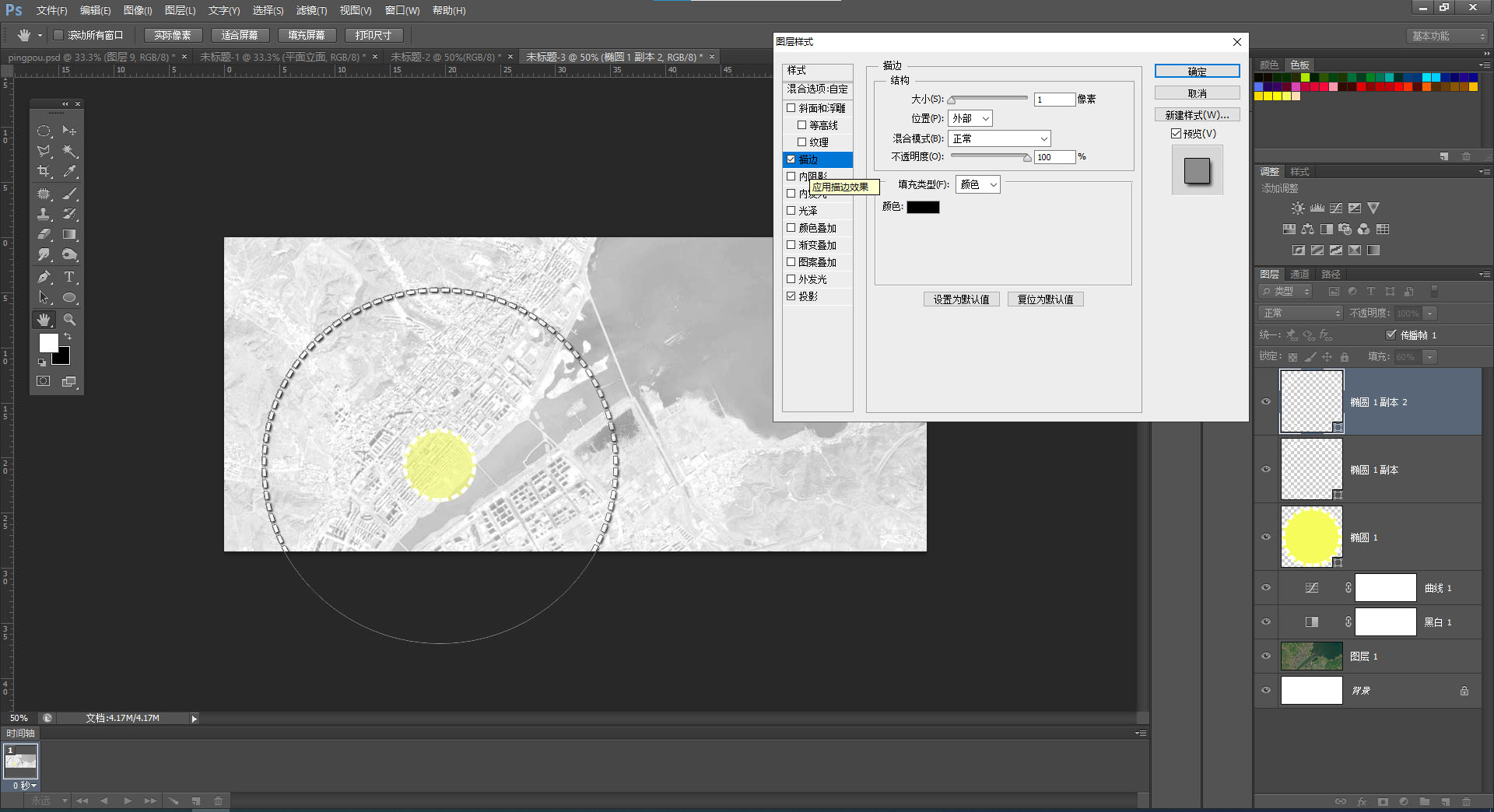Expand the 混合模式 blend mode dropdown

click(x=999, y=138)
